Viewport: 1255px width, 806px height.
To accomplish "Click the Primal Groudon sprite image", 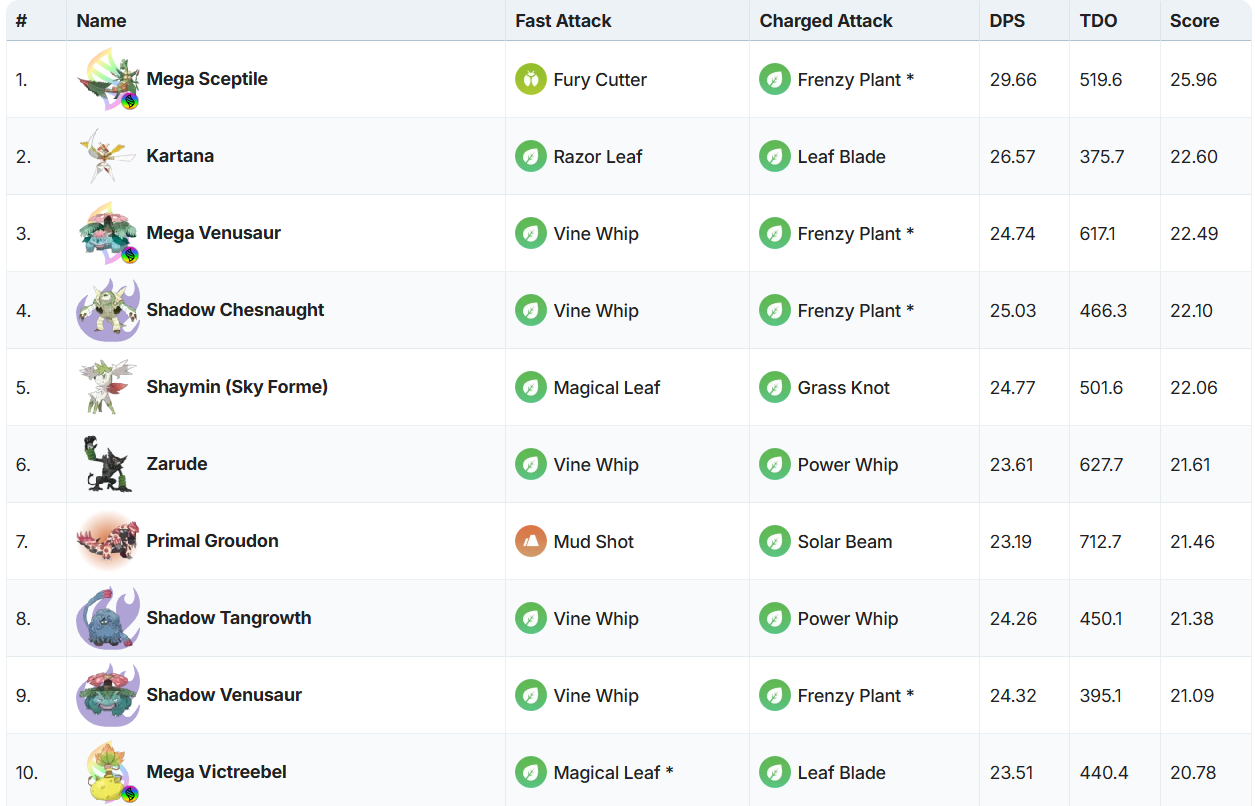I will [107, 542].
